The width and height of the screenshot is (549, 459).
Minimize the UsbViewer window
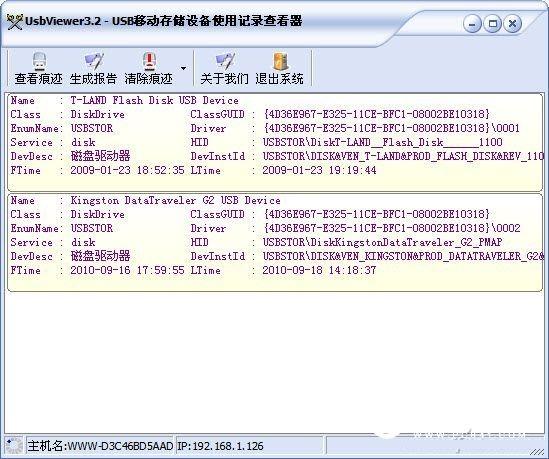pos(472,24)
